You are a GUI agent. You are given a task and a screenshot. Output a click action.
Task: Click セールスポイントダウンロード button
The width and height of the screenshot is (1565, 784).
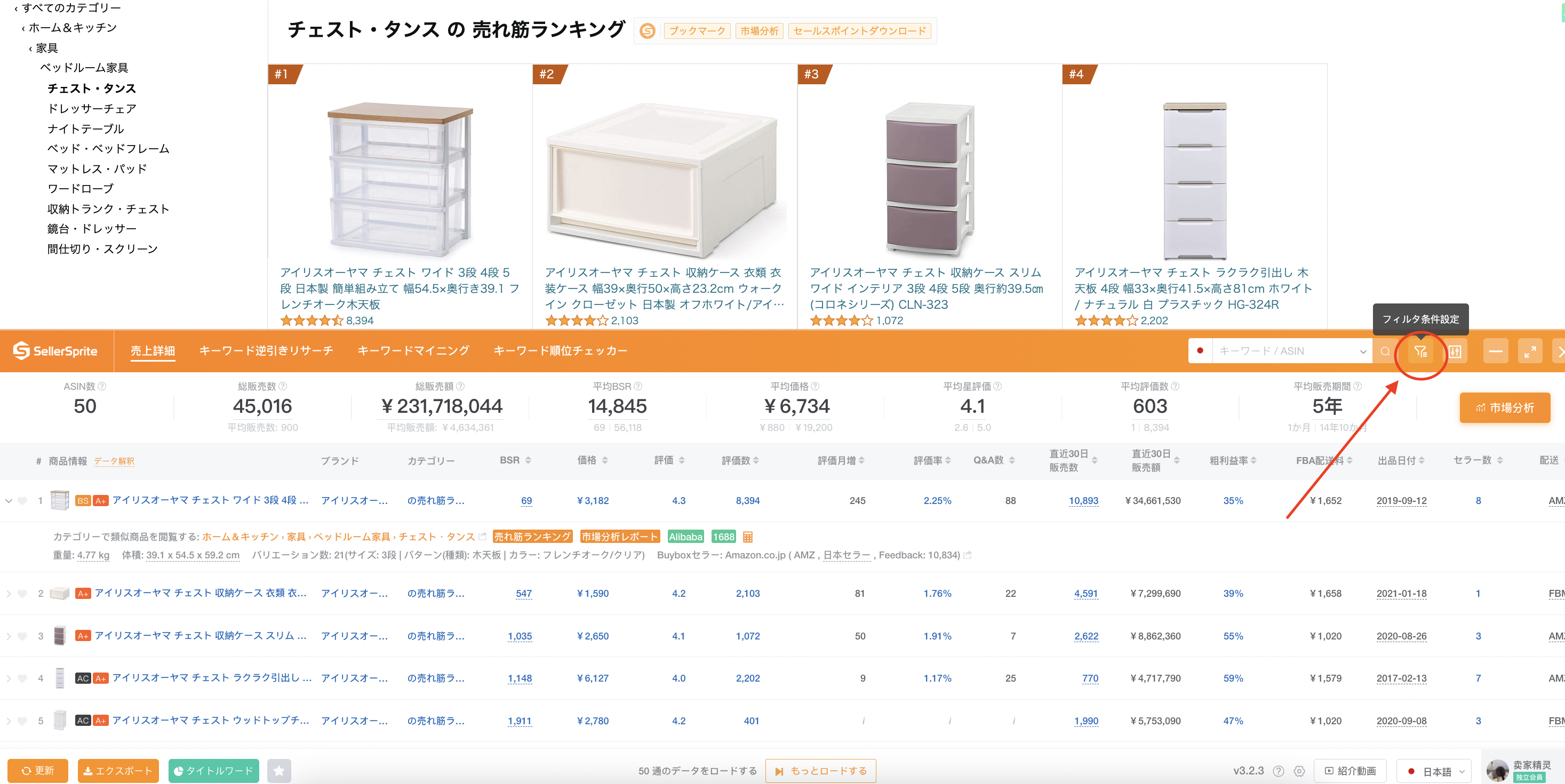(860, 30)
